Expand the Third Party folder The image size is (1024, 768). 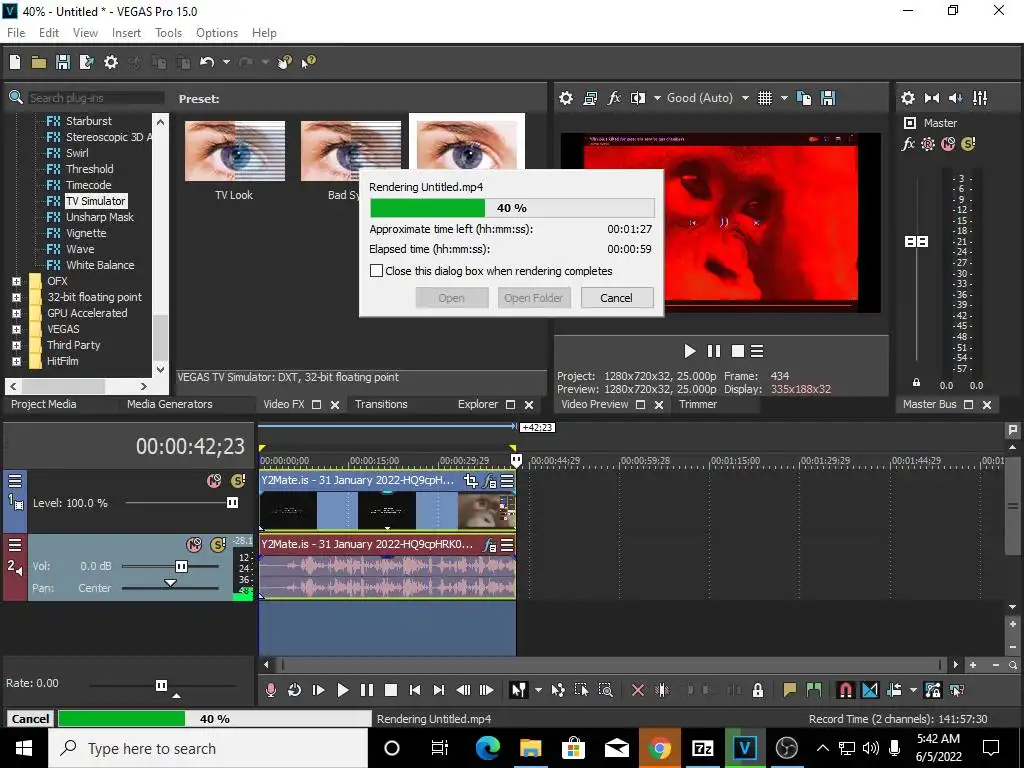[x=16, y=345]
